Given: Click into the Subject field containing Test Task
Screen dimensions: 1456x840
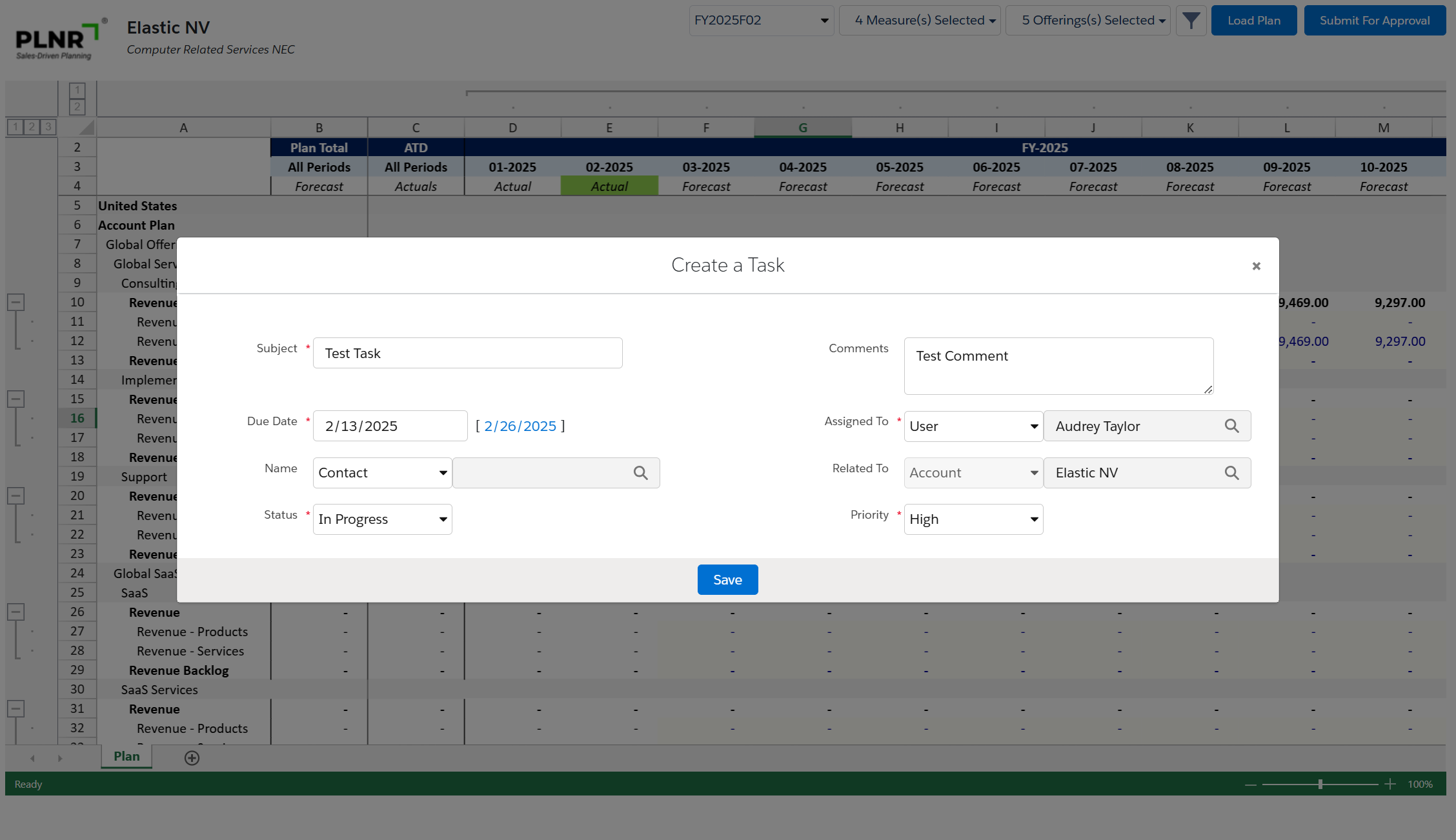Looking at the screenshot, I should click(467, 354).
